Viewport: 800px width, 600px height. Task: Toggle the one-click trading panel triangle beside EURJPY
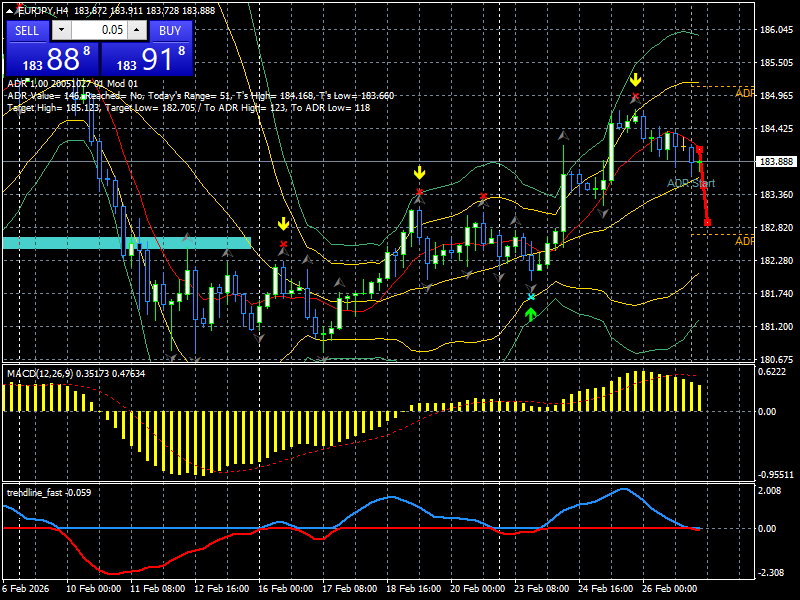[11, 11]
